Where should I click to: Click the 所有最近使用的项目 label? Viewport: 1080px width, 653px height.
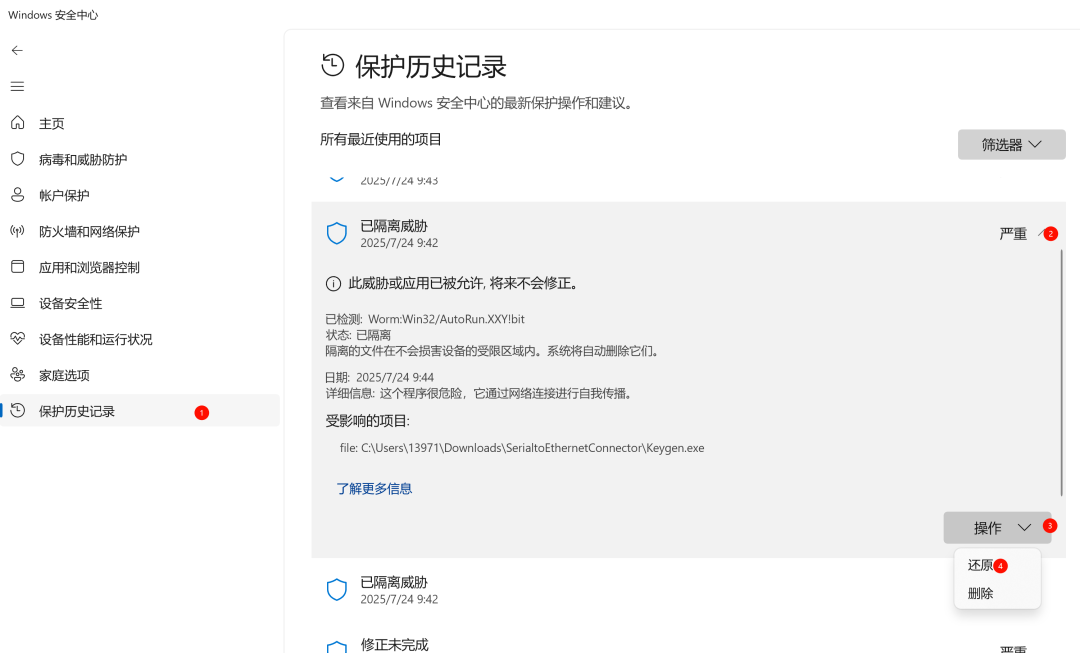click(x=381, y=139)
